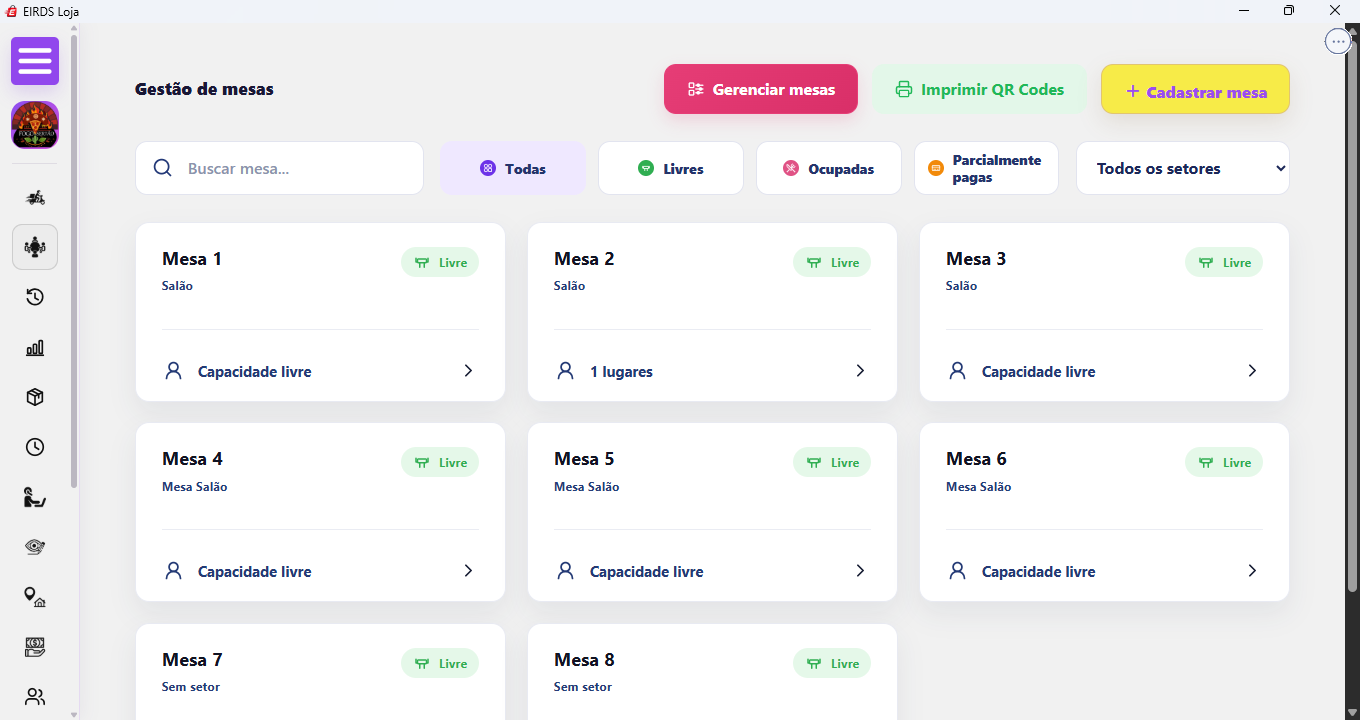Open the bar chart reports icon

pos(35,347)
